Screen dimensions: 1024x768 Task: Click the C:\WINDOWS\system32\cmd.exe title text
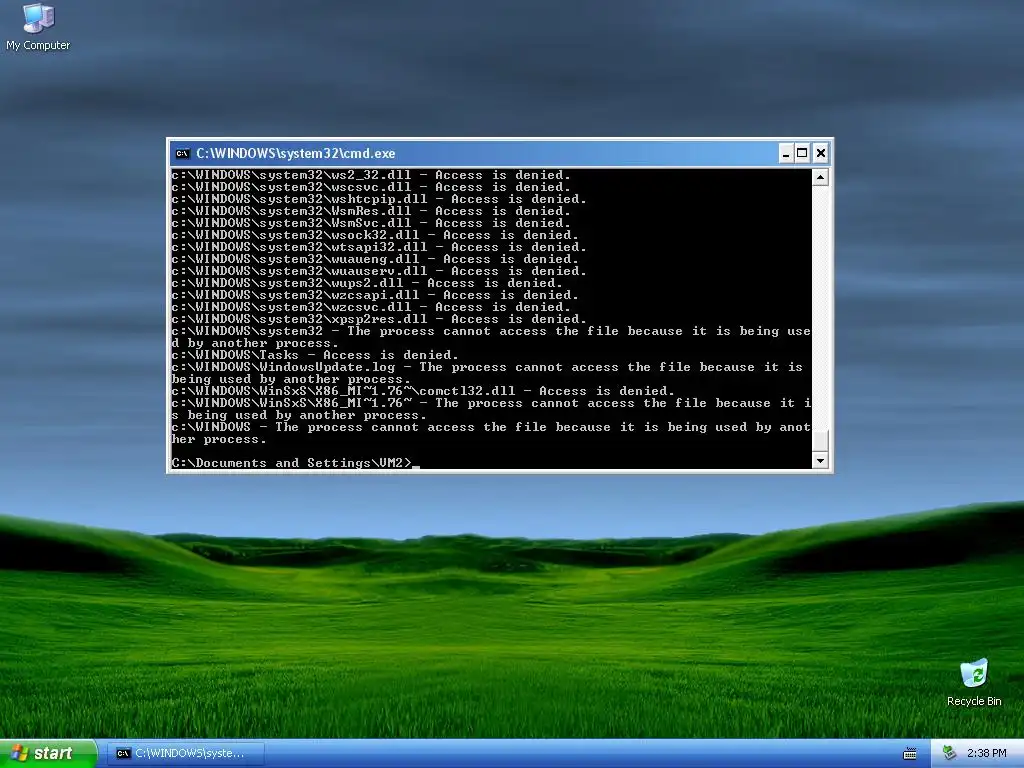pyautogui.click(x=296, y=153)
